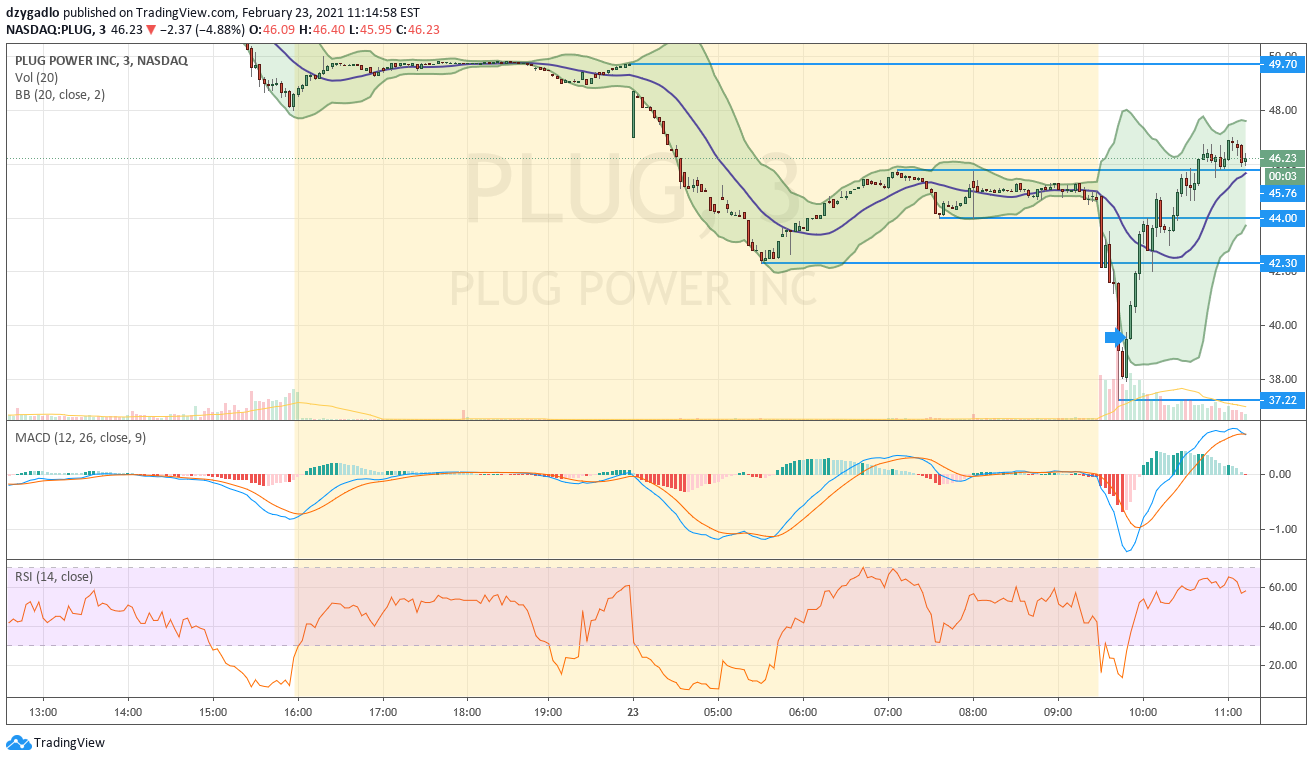Select the PLUG POWER INC, 3, NASDAQ legend
The image size is (1313, 761).
[x=100, y=61]
